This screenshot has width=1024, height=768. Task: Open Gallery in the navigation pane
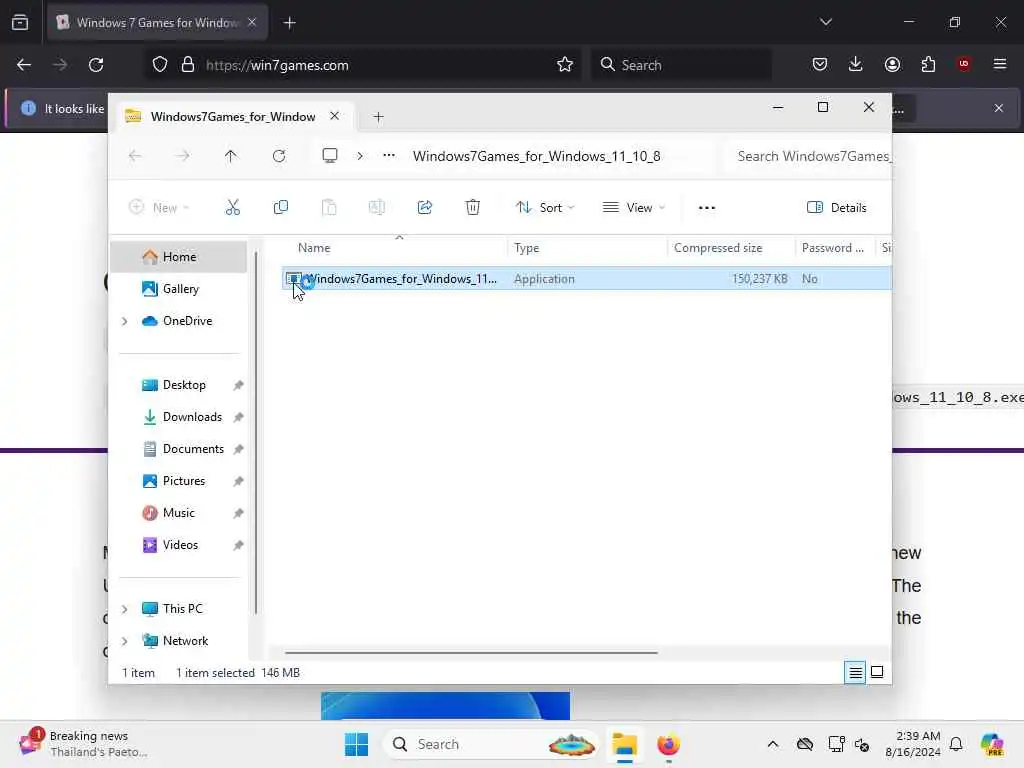(x=179, y=289)
